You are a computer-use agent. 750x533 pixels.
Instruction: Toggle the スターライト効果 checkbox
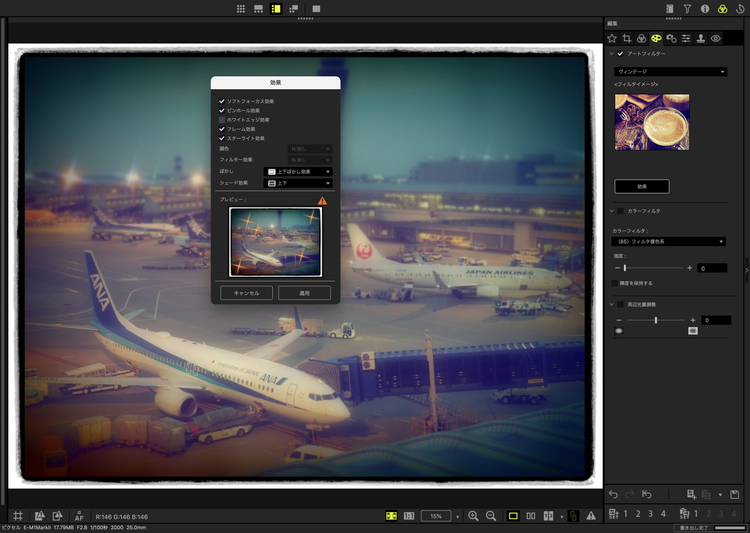222,137
